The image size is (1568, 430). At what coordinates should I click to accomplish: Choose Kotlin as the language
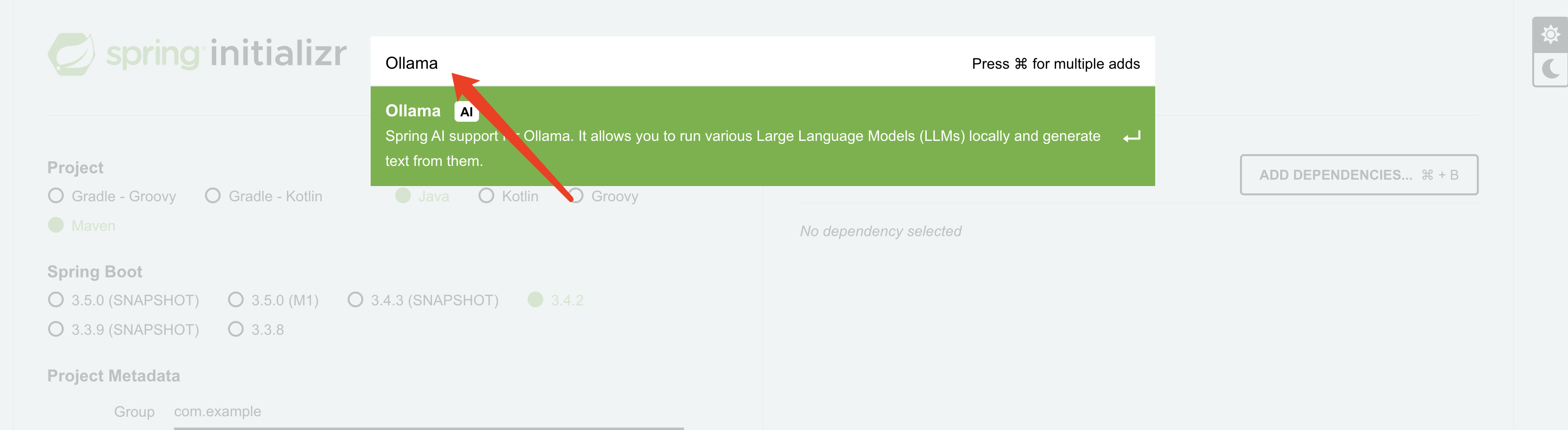[x=508, y=196]
